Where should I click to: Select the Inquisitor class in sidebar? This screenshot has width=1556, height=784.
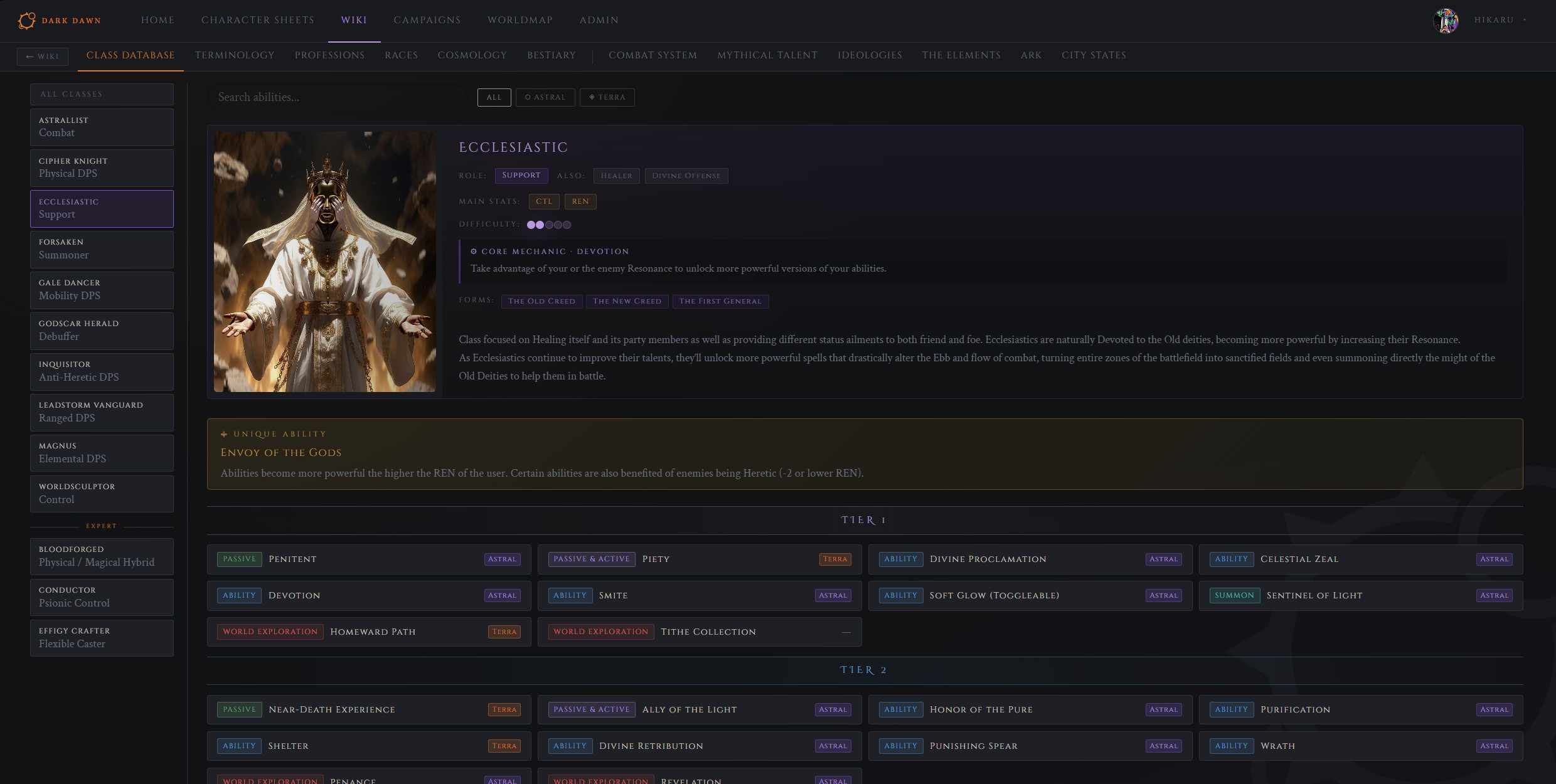[x=102, y=371]
